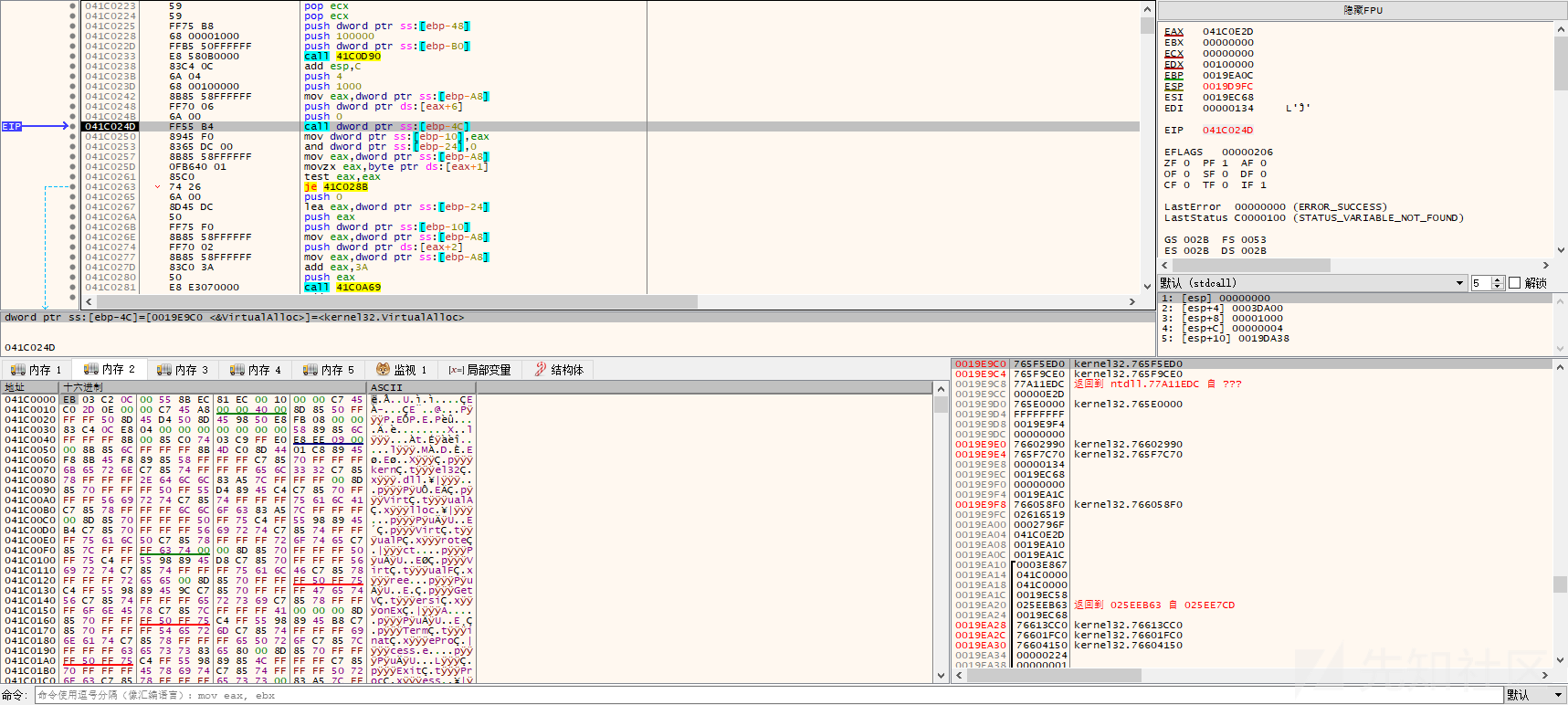The height and width of the screenshot is (705, 1568).
Task: Focus the command input field at bottom
Action: pyautogui.click(x=767, y=695)
